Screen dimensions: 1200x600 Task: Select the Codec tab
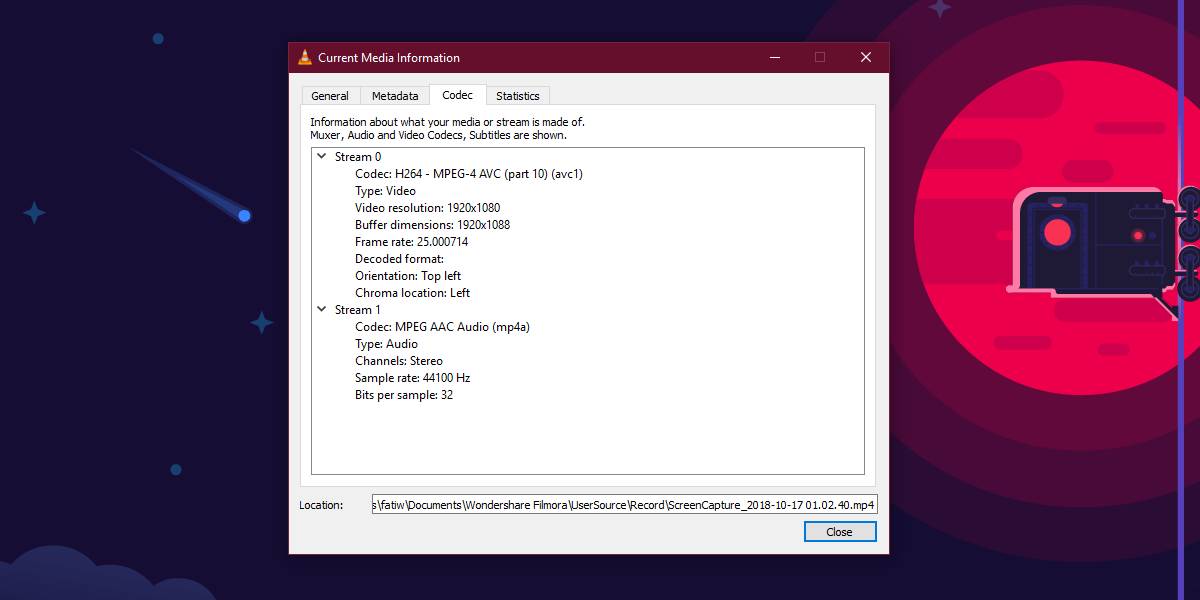point(458,95)
